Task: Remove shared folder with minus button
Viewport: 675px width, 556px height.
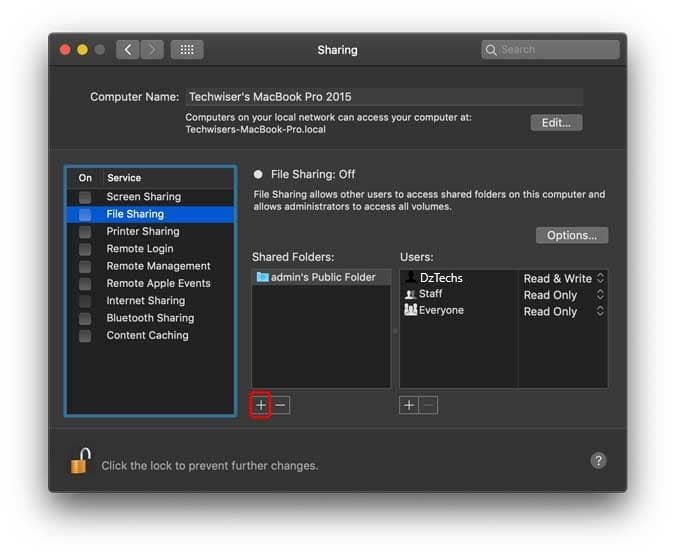Action: [x=280, y=405]
